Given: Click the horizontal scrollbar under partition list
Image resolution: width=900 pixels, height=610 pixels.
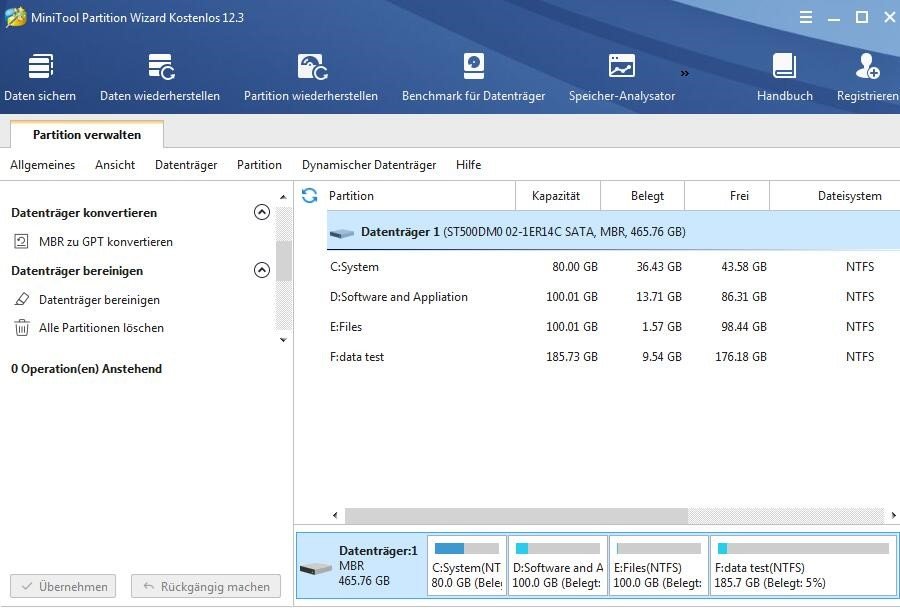Looking at the screenshot, I should point(516,516).
